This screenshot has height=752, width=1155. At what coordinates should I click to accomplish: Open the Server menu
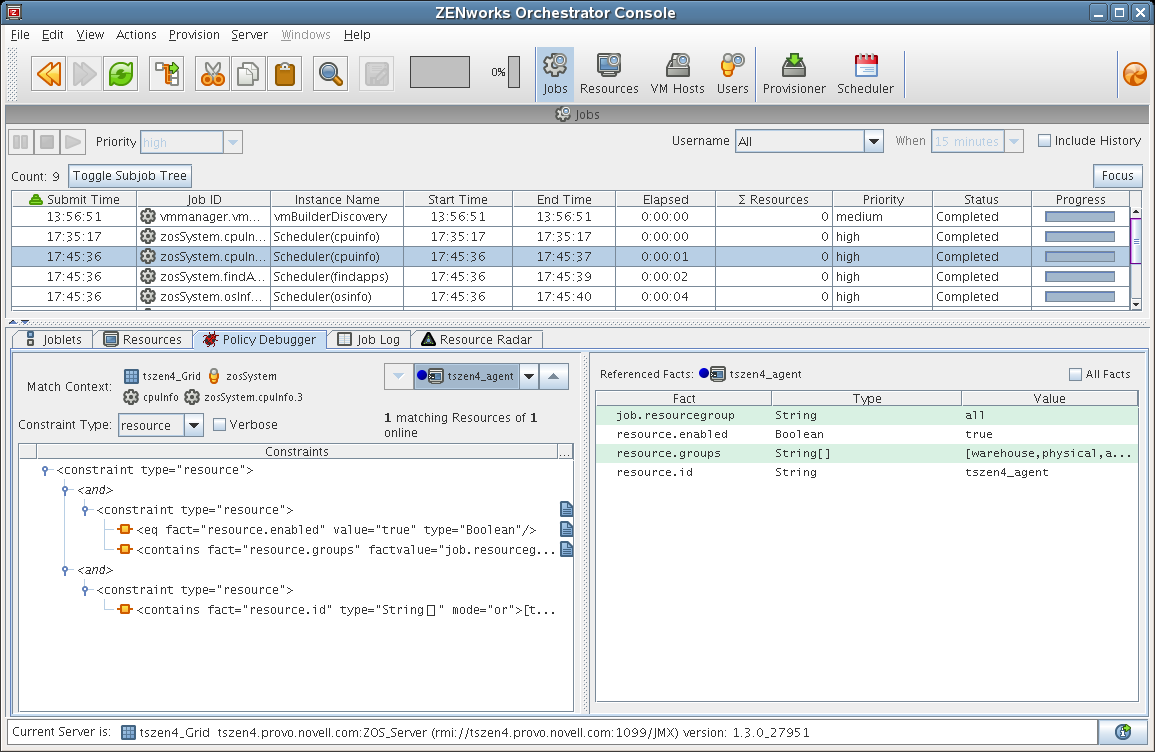tap(250, 35)
